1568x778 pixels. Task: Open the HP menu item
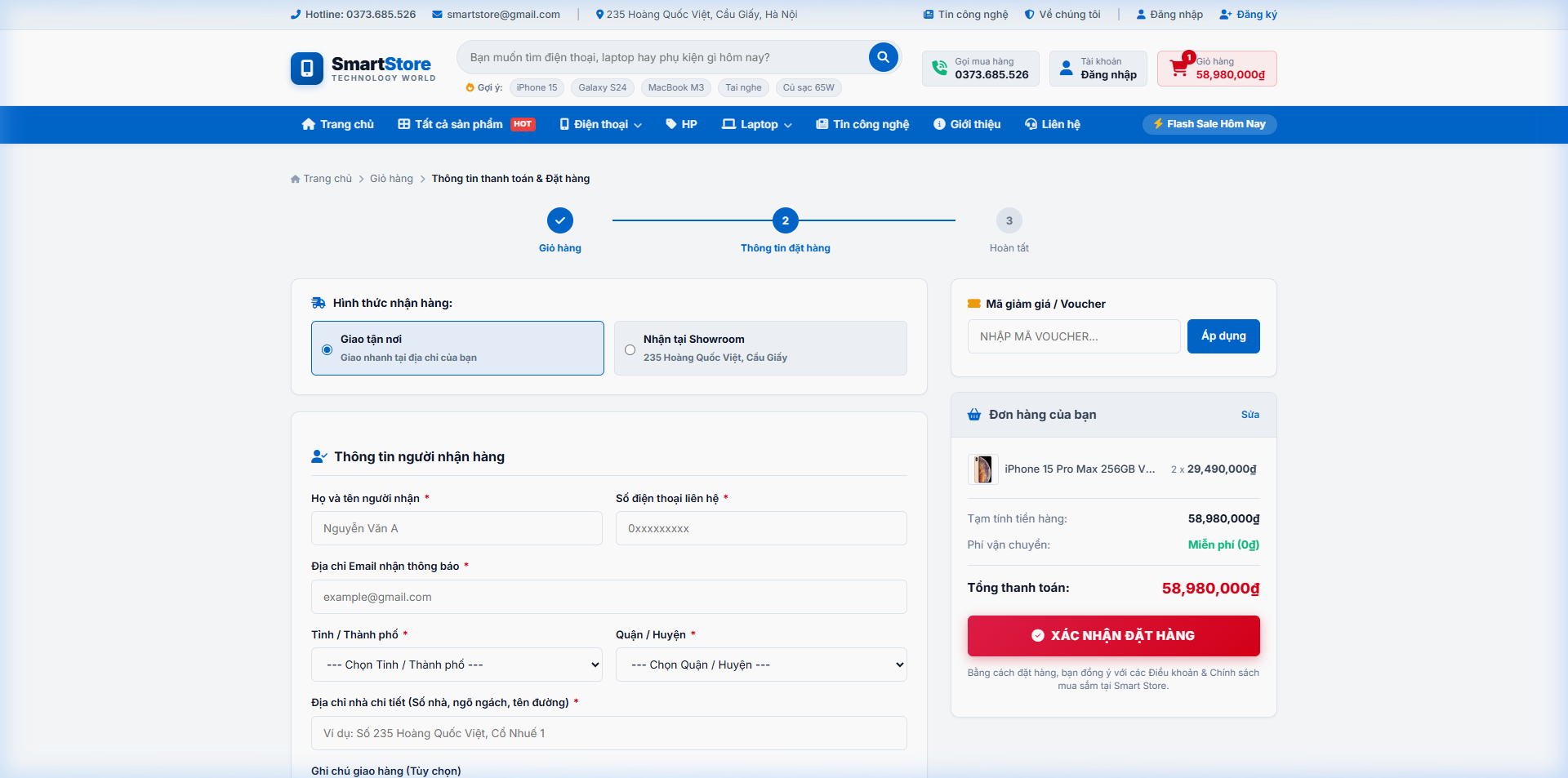point(681,124)
